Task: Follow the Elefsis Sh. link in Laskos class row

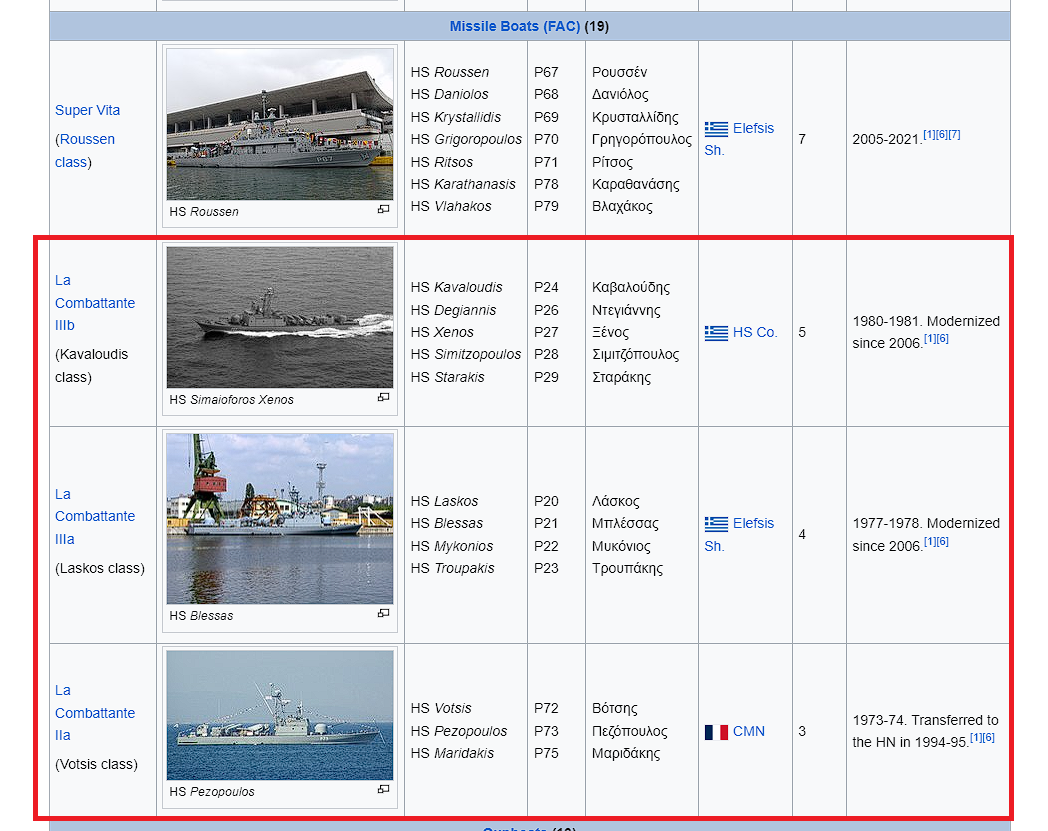Action: coord(739,534)
